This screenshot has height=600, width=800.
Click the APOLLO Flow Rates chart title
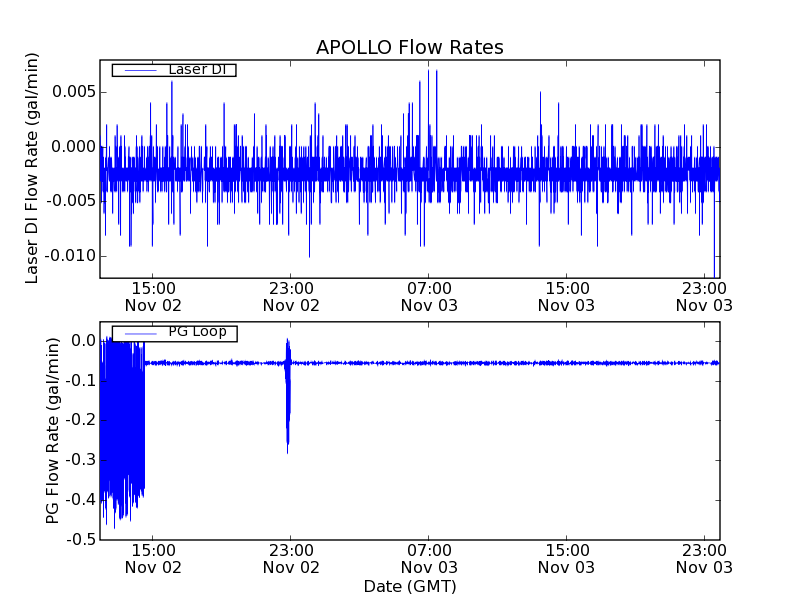pyautogui.click(x=409, y=48)
